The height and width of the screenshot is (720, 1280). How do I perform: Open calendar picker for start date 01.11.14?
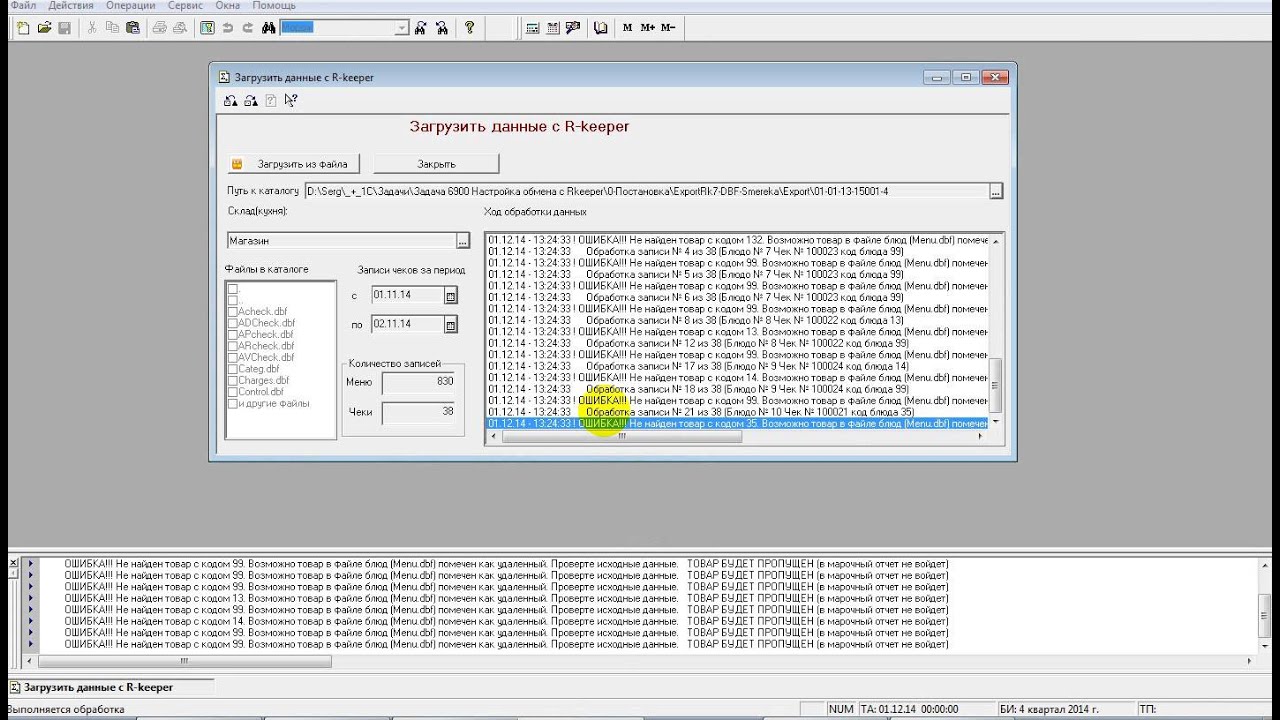pos(450,296)
